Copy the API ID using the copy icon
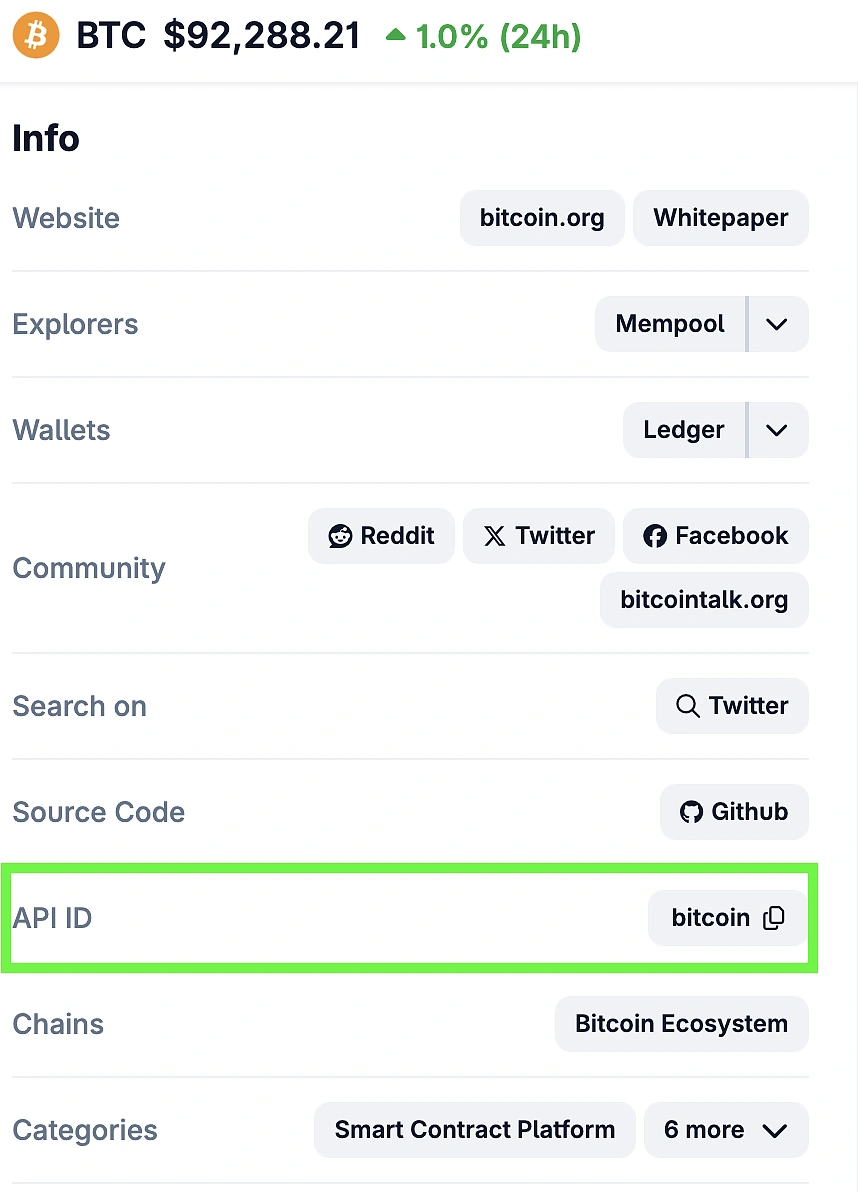 (x=773, y=917)
